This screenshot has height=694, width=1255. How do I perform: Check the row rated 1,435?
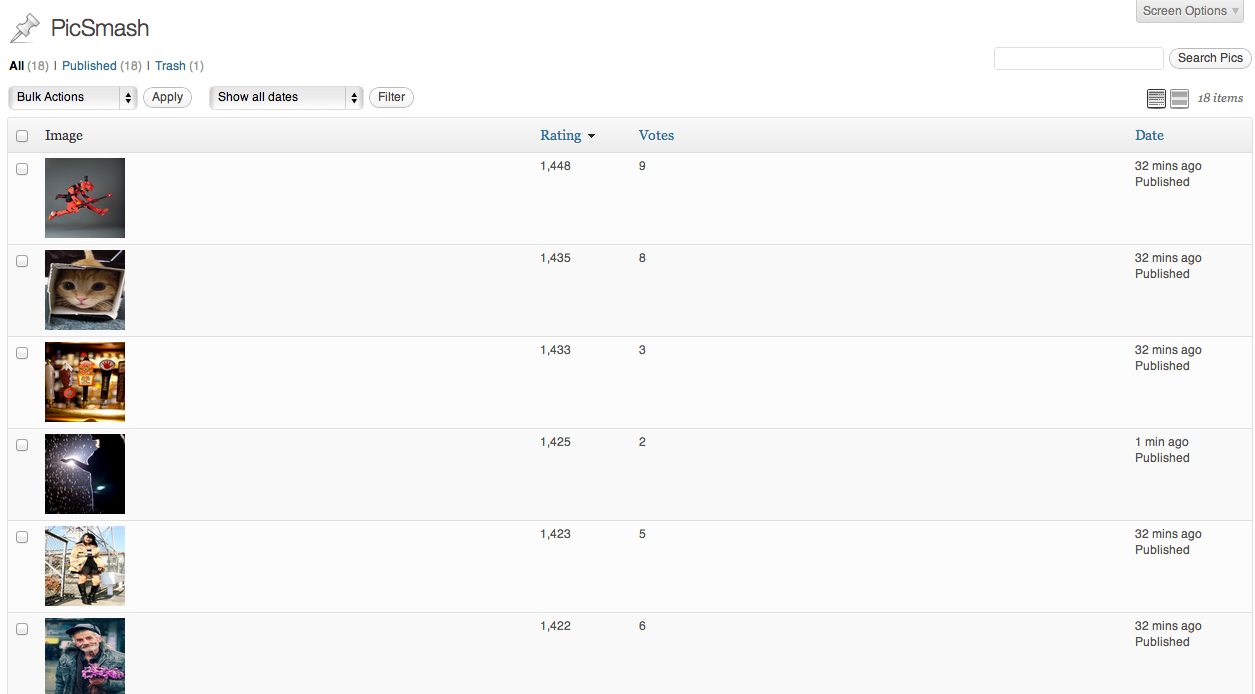point(22,261)
